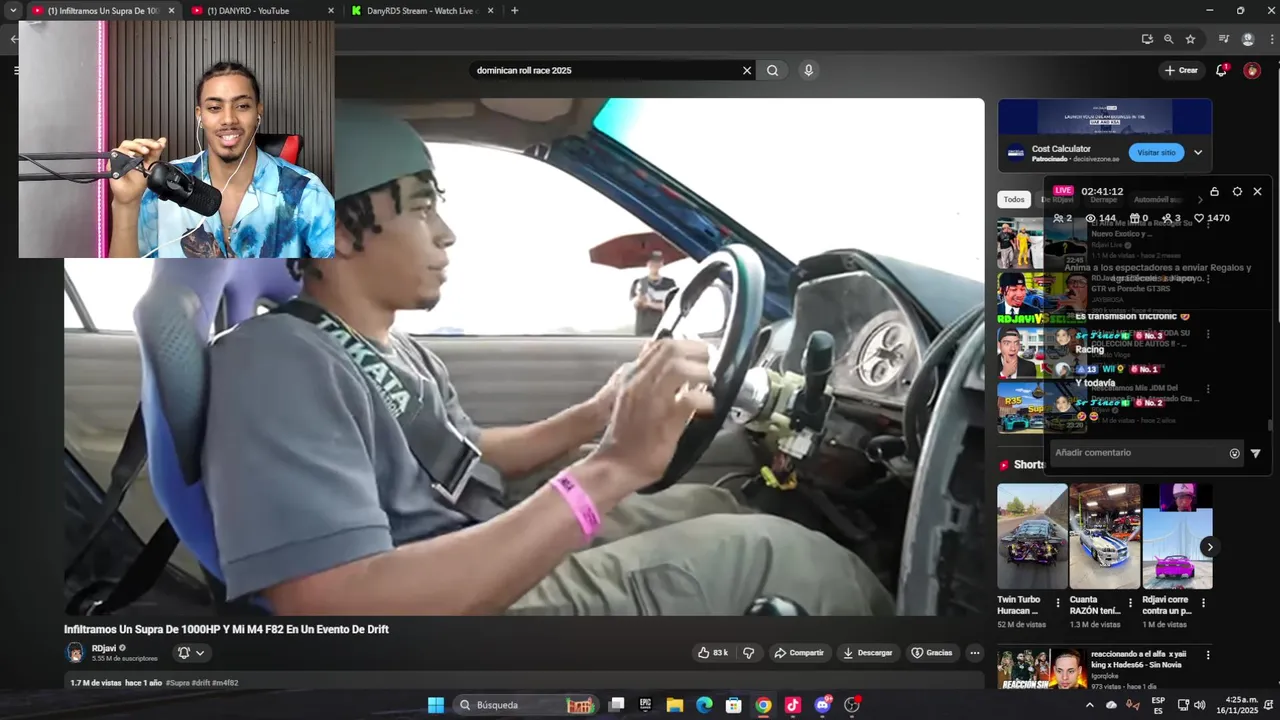Open Google Chrome from taskbar

[763, 705]
